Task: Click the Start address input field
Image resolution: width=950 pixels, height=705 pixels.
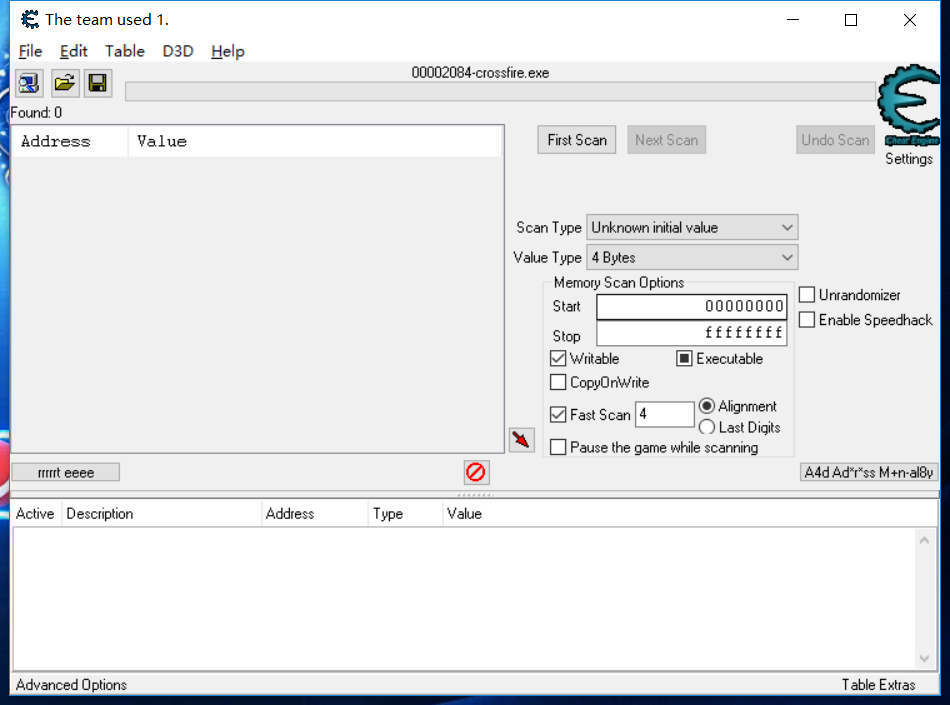Action: click(691, 306)
